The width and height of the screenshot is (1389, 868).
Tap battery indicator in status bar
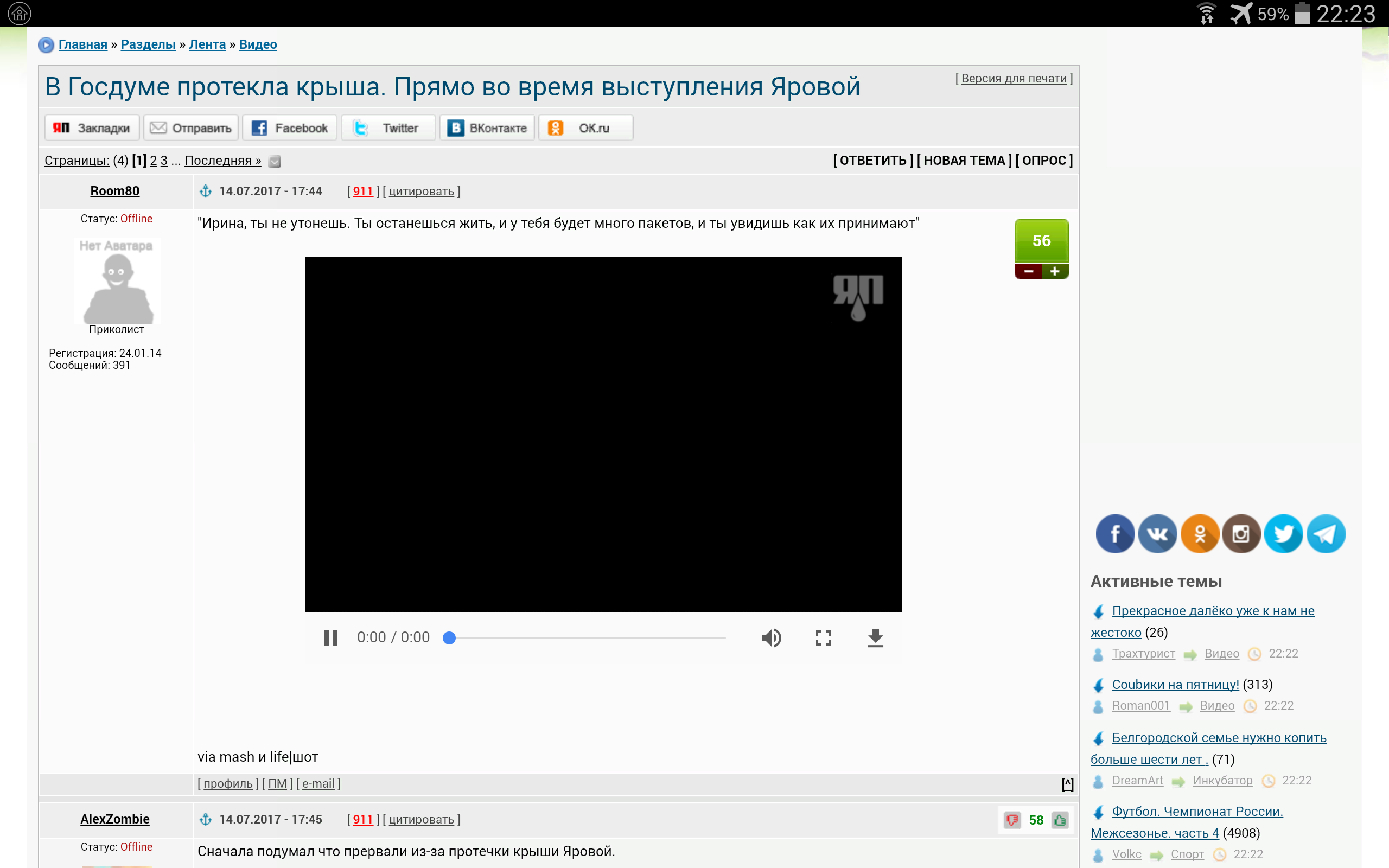coord(1302,13)
